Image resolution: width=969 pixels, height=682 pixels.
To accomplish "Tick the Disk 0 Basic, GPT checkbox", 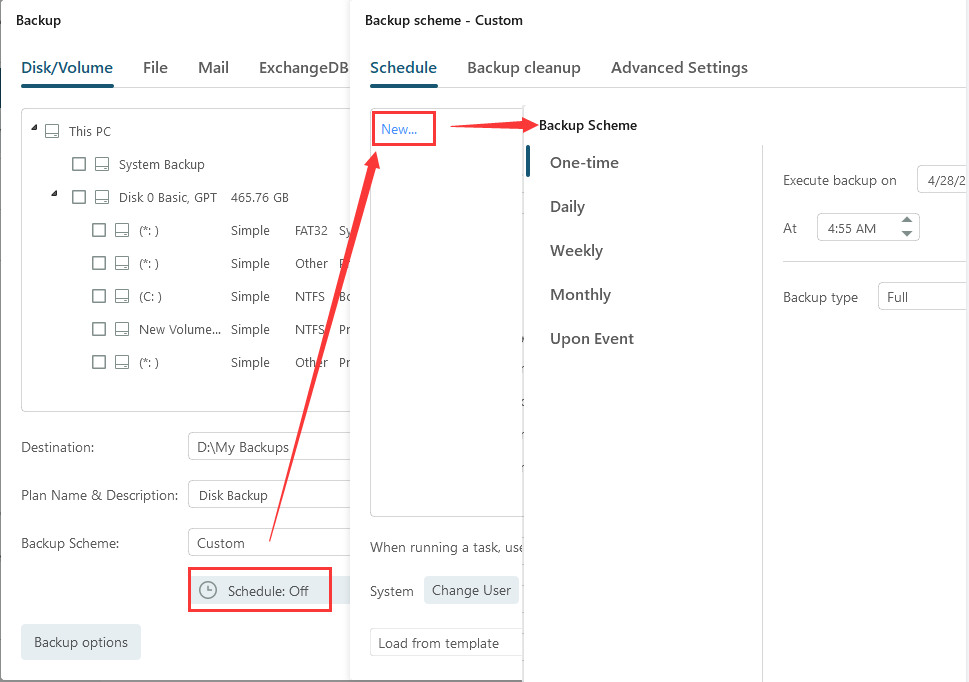I will (79, 197).
